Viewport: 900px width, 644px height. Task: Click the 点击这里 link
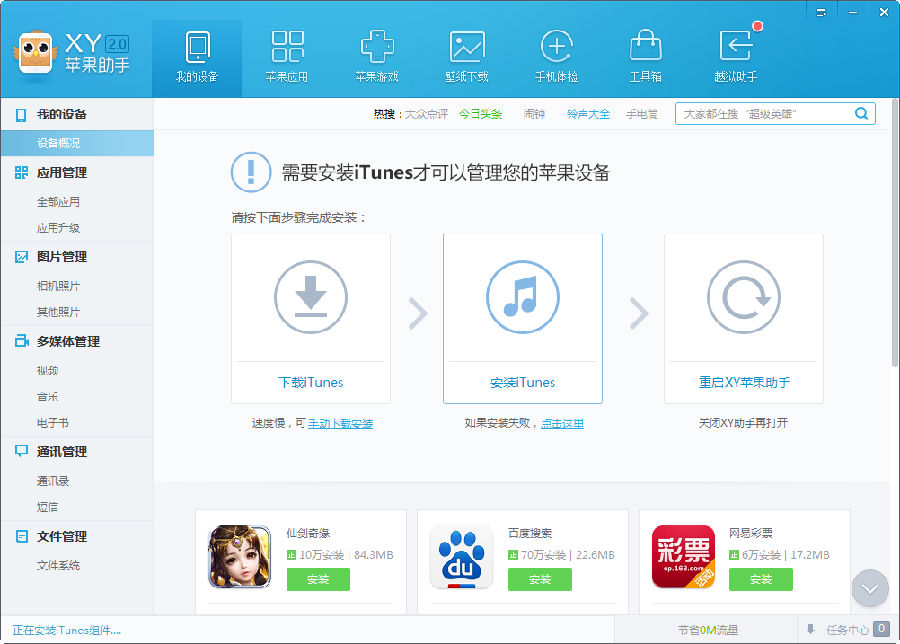(x=562, y=424)
